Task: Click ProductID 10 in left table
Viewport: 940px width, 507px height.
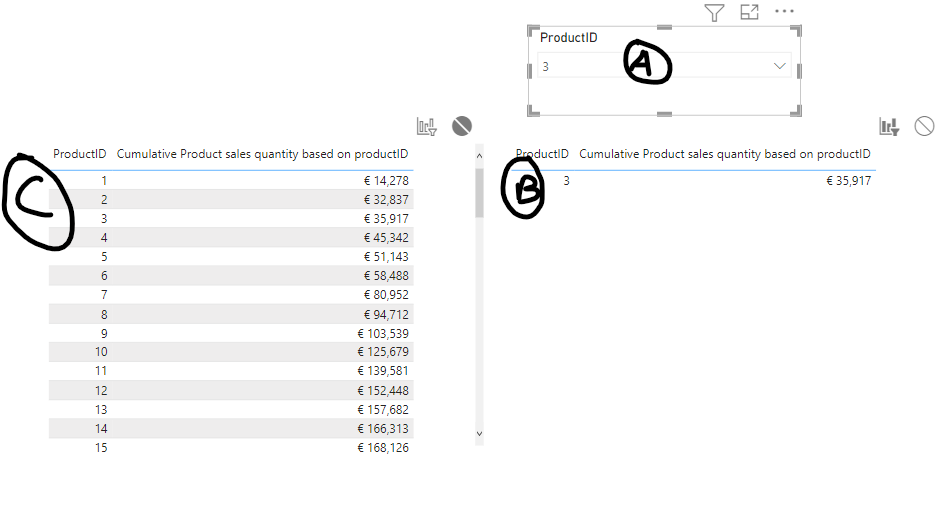Action: 101,352
